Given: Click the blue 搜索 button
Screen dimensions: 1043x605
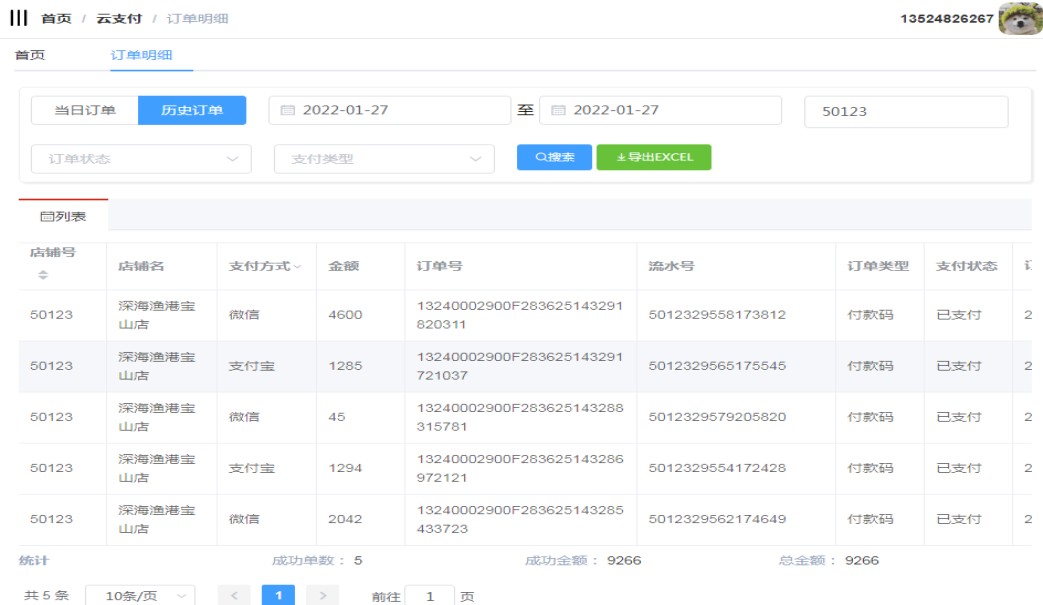Looking at the screenshot, I should click(554, 158).
